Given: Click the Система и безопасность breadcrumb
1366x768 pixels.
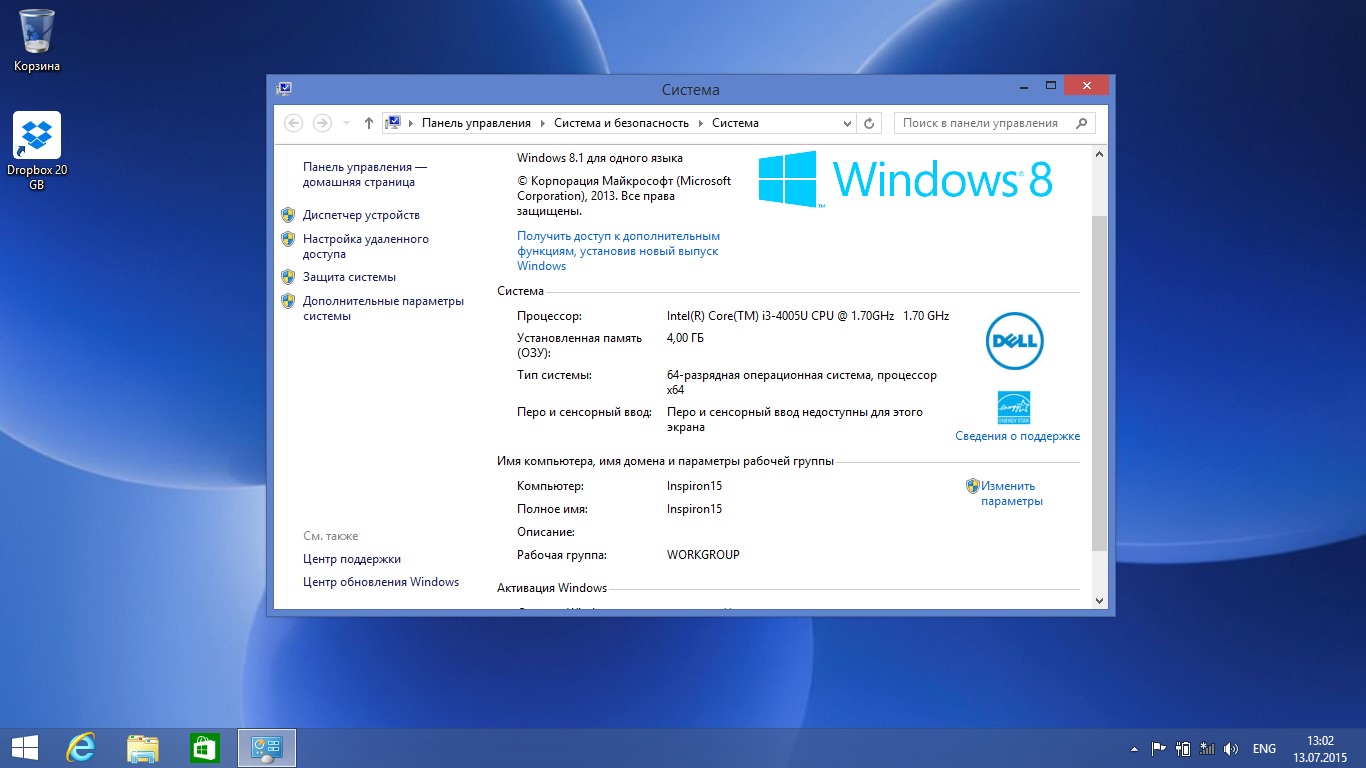Looking at the screenshot, I should [x=621, y=123].
